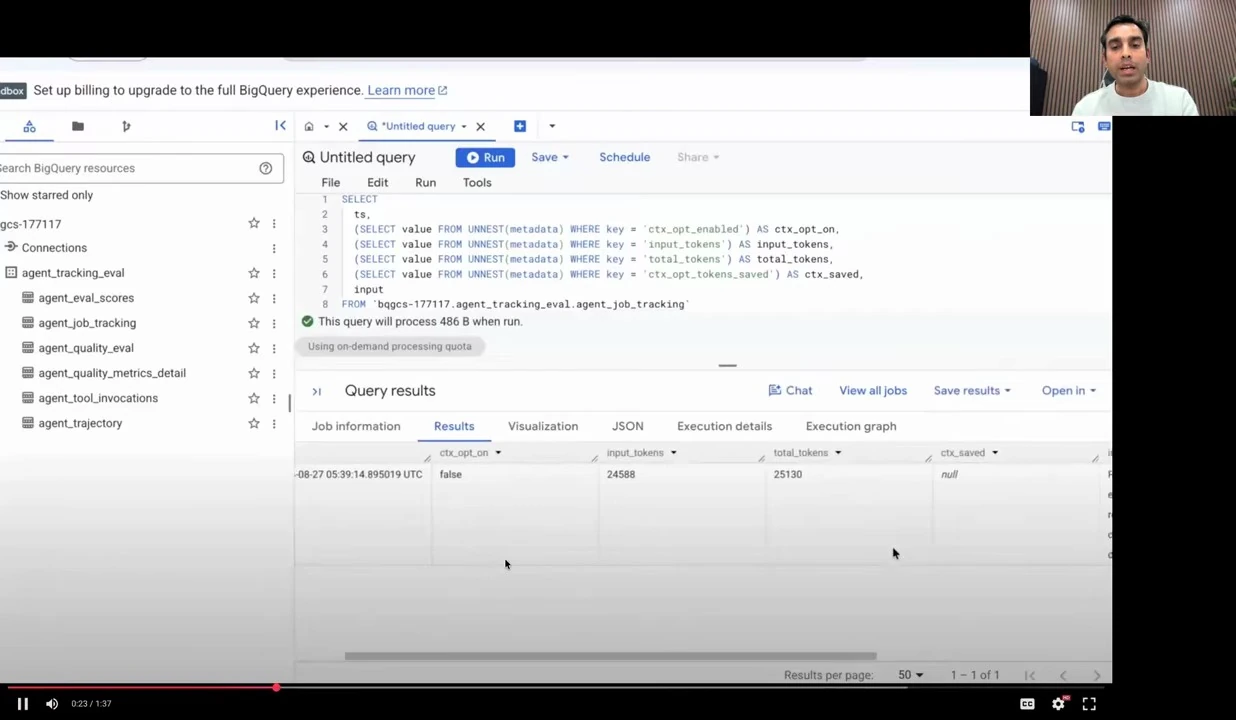This screenshot has height=720, width=1236.
Task: Open Connections in the explorer tree
Action: pyautogui.click(x=54, y=248)
